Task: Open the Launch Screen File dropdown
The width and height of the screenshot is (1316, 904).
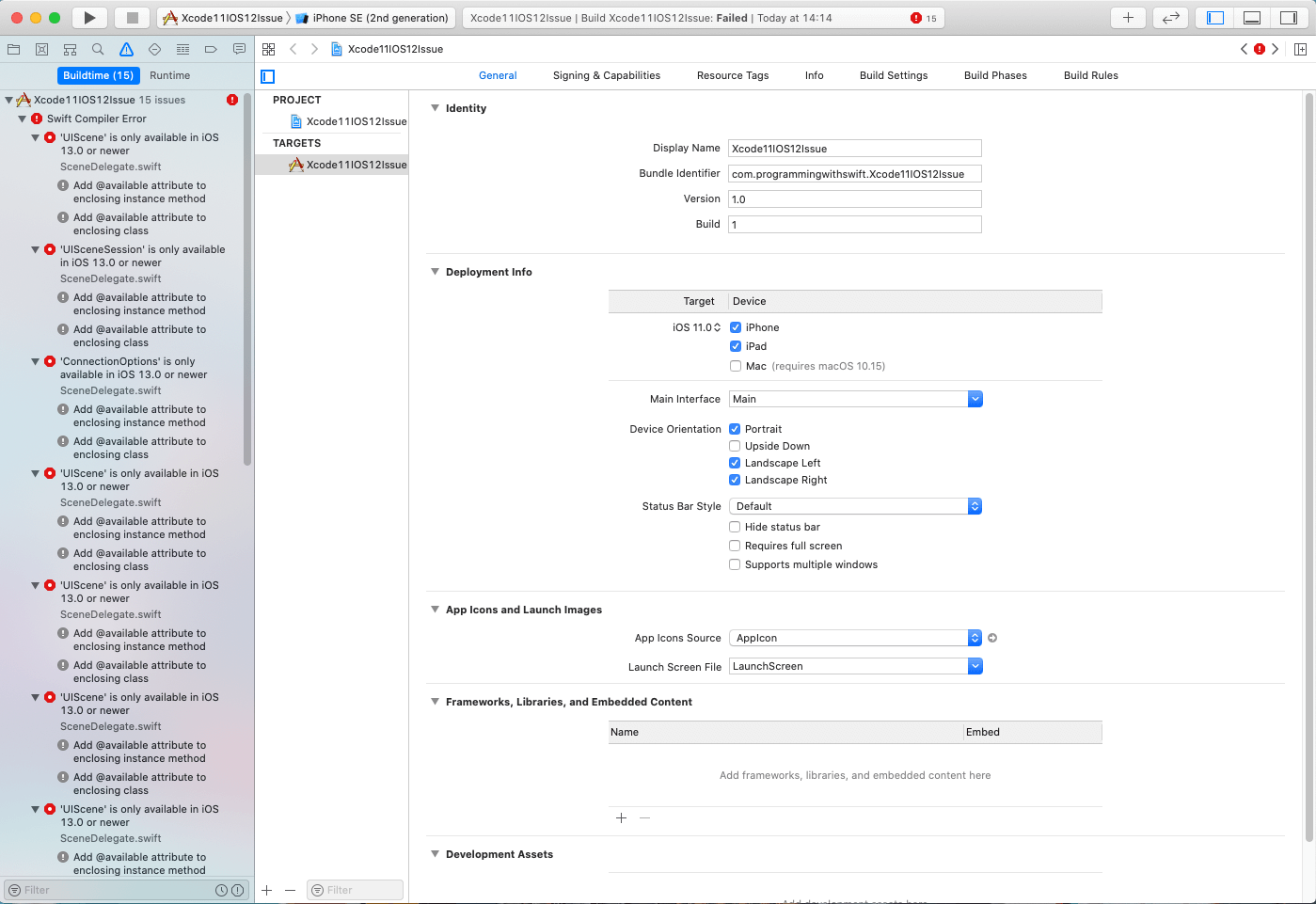Action: point(856,666)
